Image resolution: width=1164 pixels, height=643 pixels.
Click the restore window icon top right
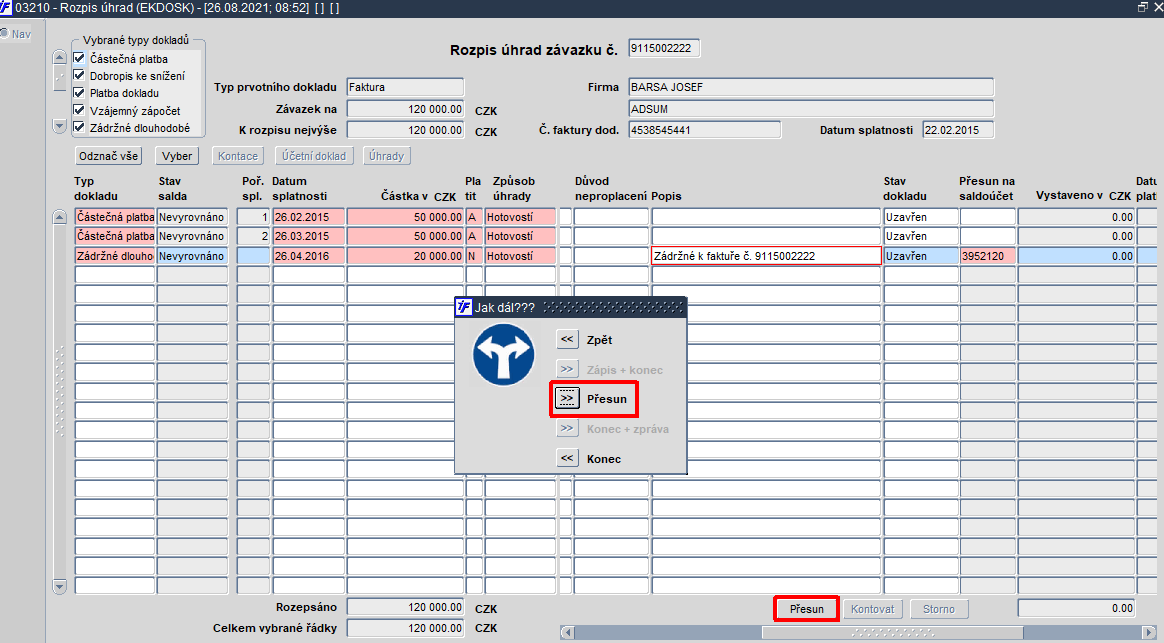1142,7
